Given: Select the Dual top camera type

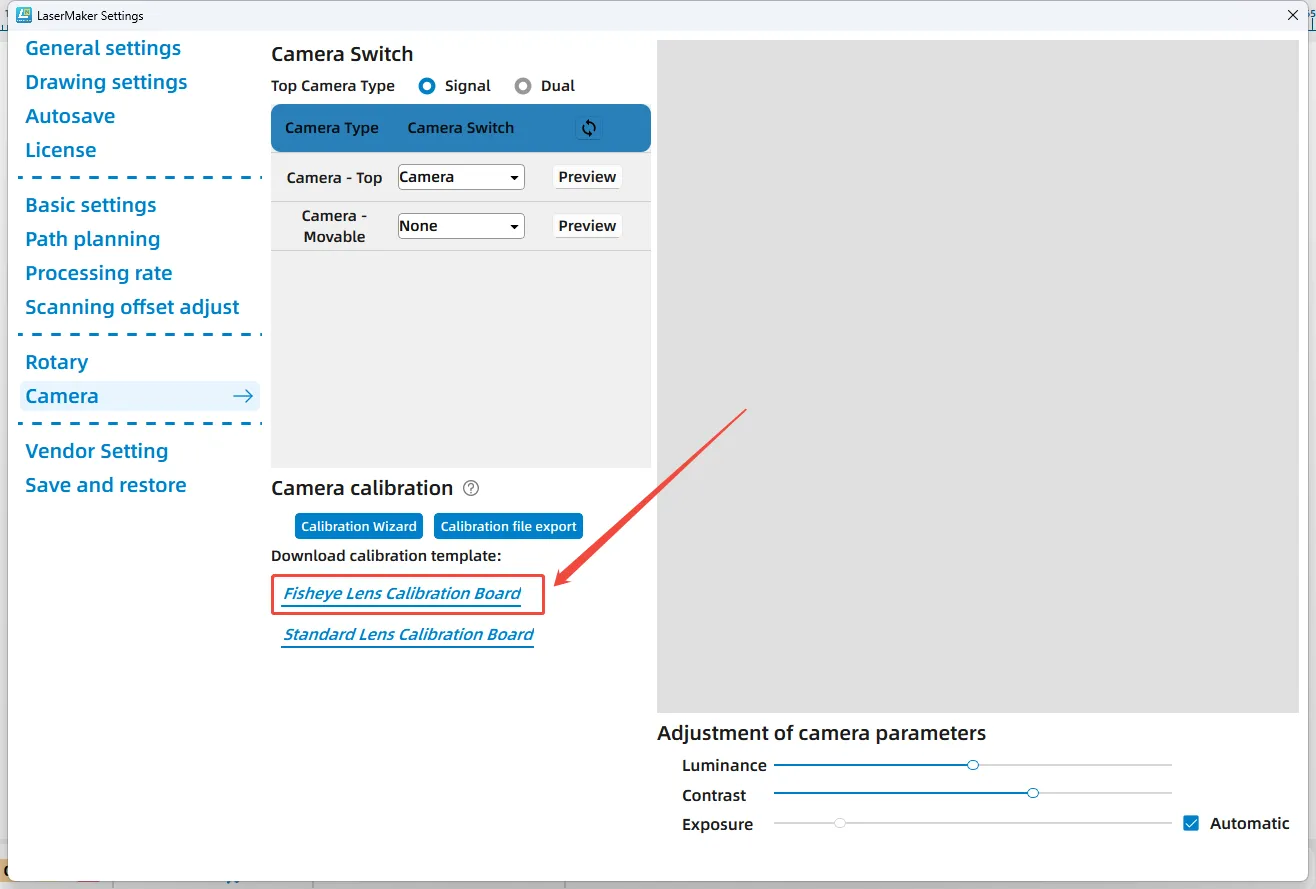Looking at the screenshot, I should click(523, 86).
